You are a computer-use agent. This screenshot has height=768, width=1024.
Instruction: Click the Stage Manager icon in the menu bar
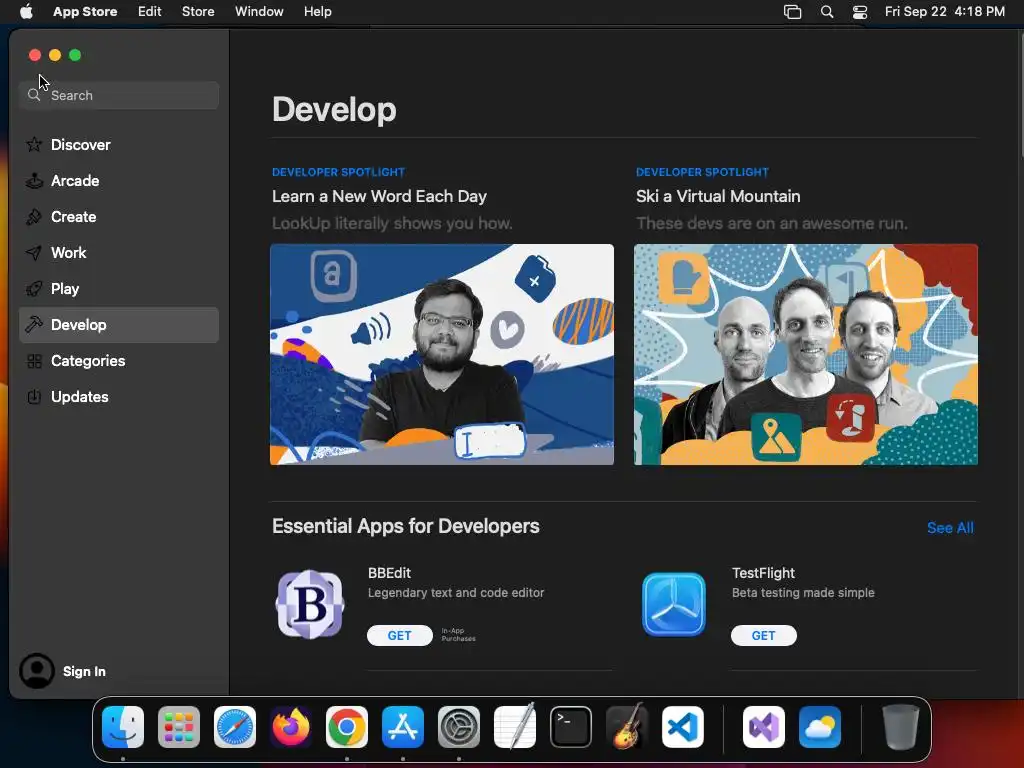(x=792, y=12)
